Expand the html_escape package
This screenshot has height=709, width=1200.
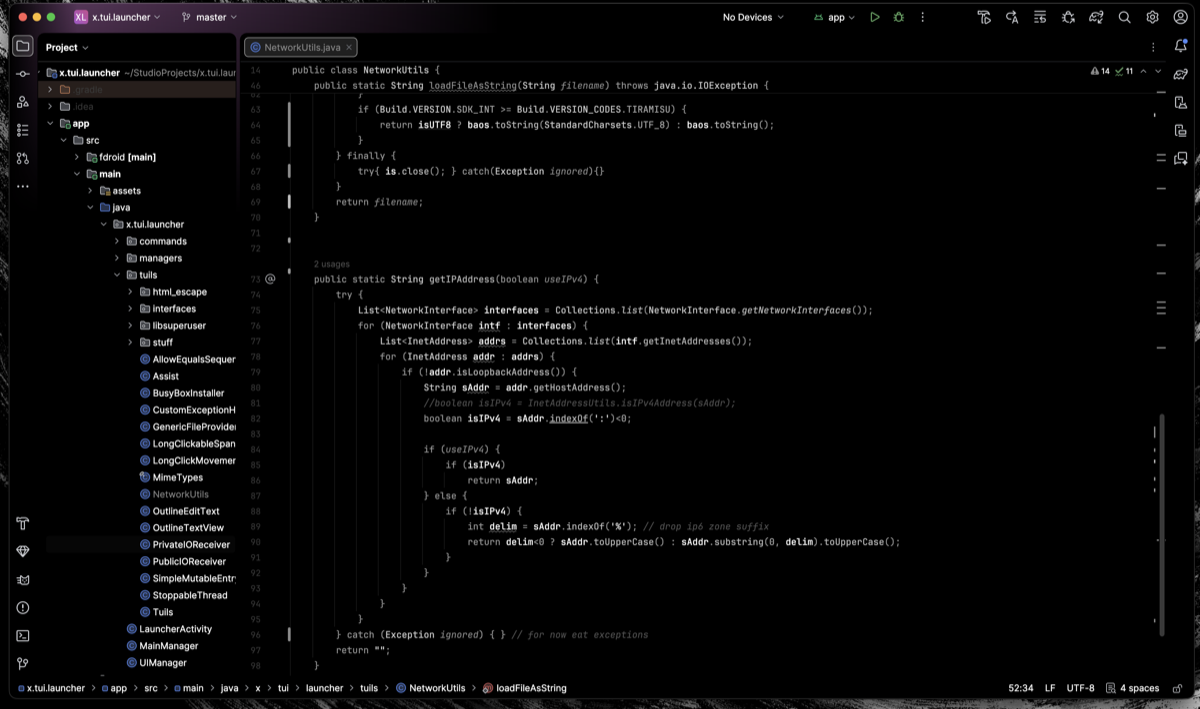click(x=130, y=292)
